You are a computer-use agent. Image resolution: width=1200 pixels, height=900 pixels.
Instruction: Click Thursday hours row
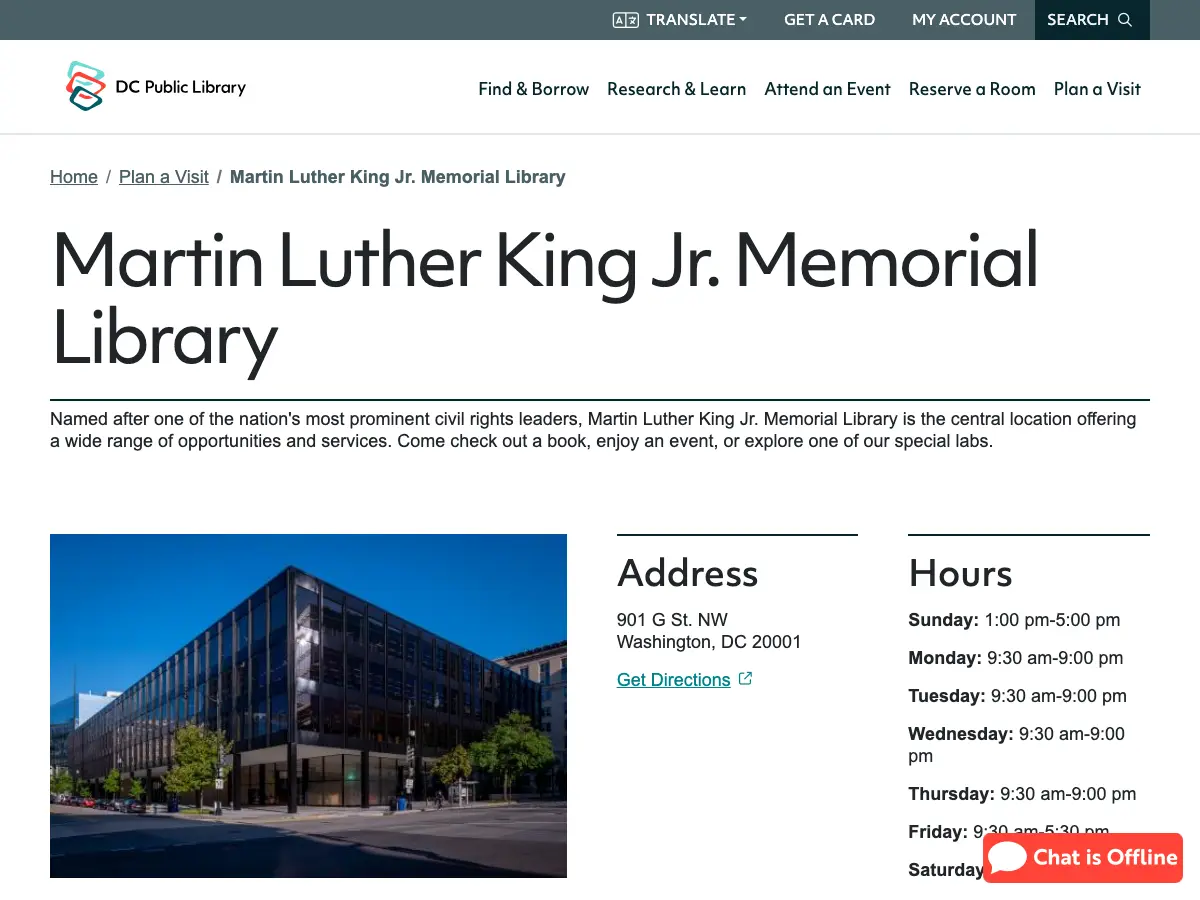(x=1022, y=794)
